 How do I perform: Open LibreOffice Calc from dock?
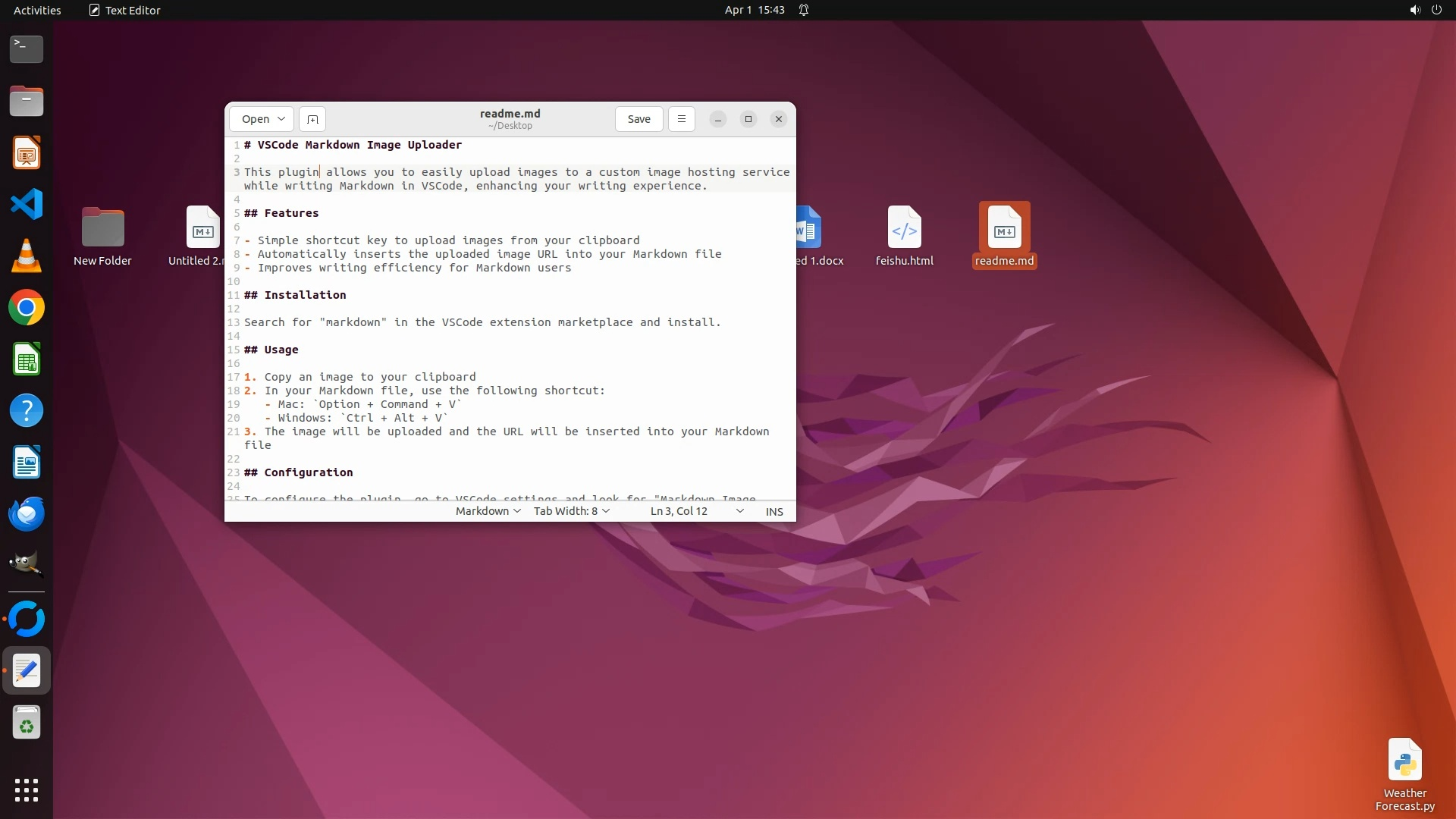click(27, 359)
